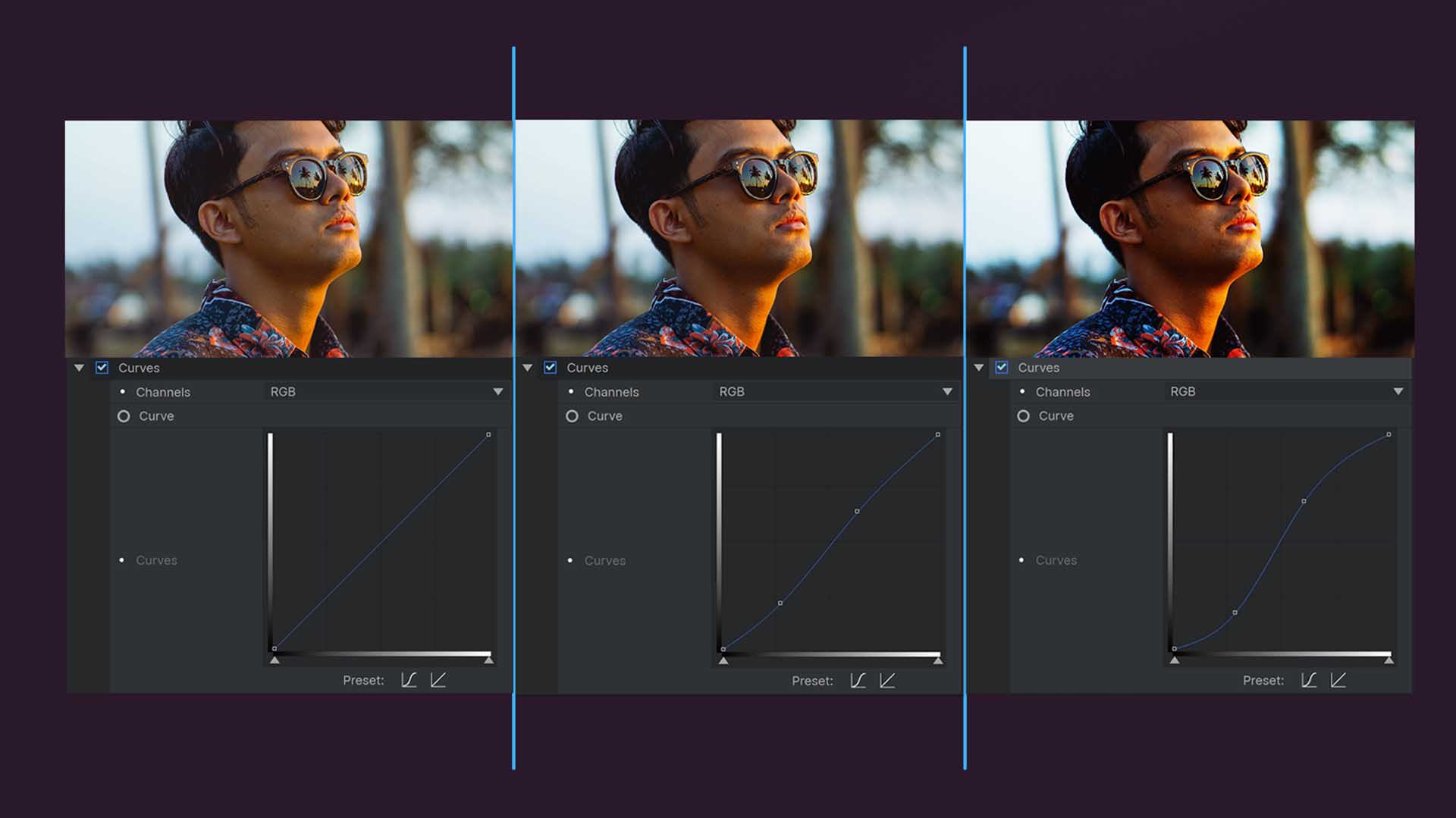The height and width of the screenshot is (818, 1456).
Task: Toggle Curve keyframe circle in right panel
Action: pyautogui.click(x=1023, y=416)
